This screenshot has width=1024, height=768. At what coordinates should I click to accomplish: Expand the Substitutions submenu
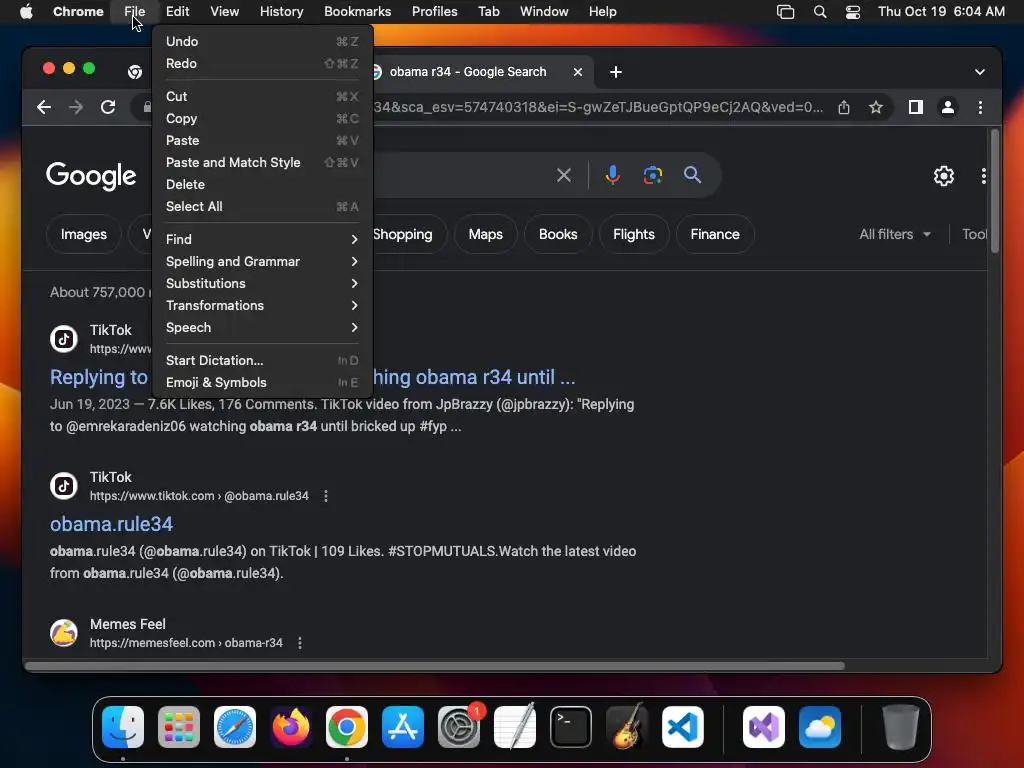click(x=262, y=283)
